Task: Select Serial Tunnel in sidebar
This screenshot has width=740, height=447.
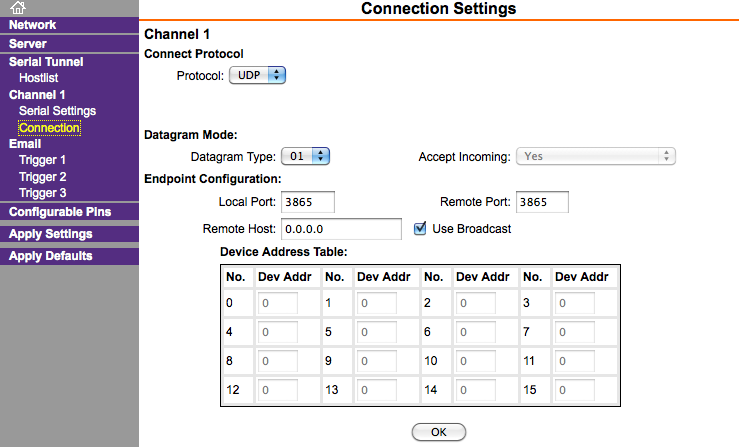Action: pyautogui.click(x=45, y=61)
